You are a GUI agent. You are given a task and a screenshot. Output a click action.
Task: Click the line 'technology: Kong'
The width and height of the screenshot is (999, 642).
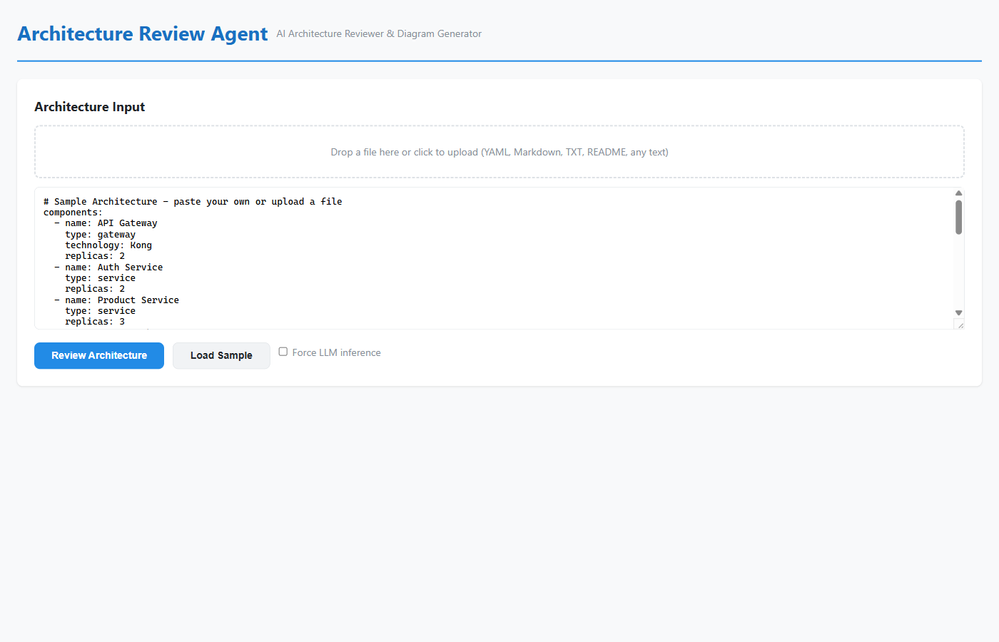pos(108,245)
